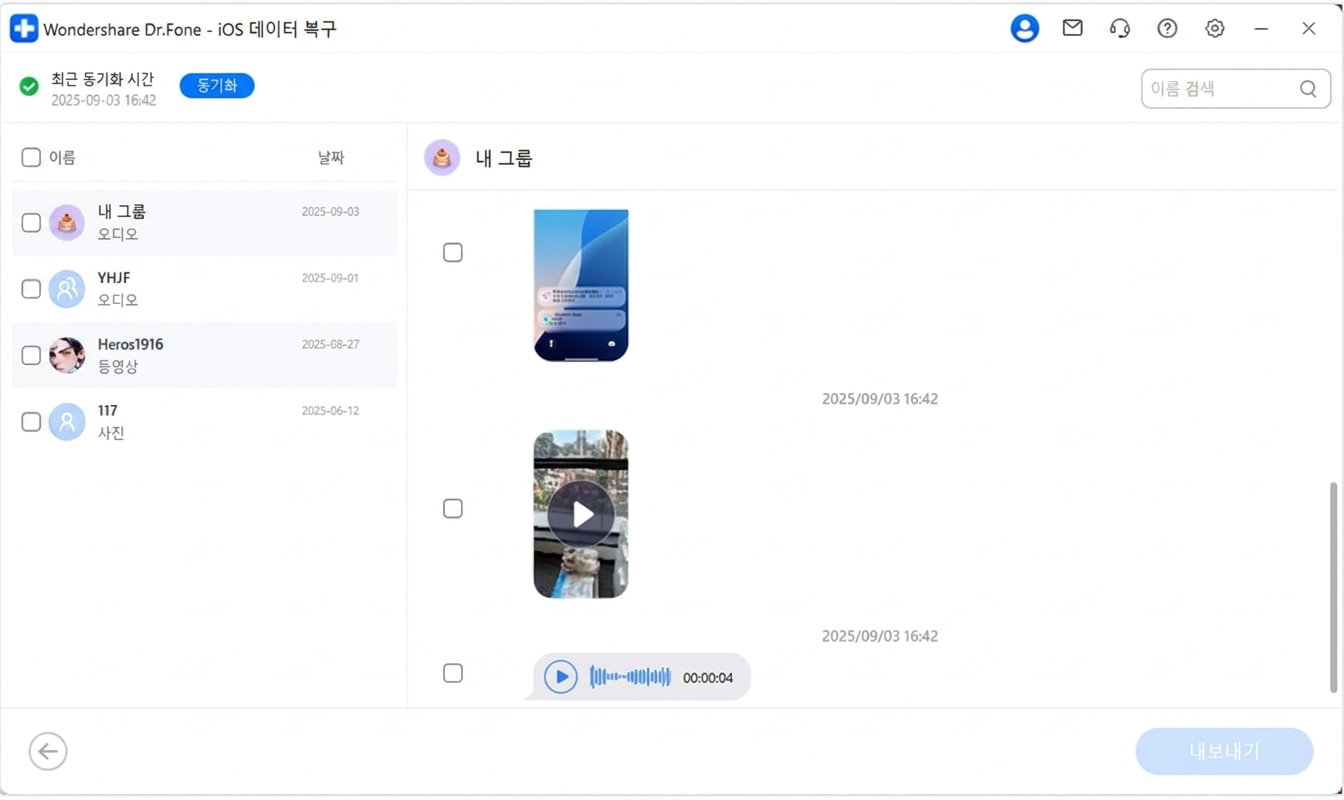Select the YHJF conversation name
This screenshot has width=1344, height=800.
tap(114, 278)
